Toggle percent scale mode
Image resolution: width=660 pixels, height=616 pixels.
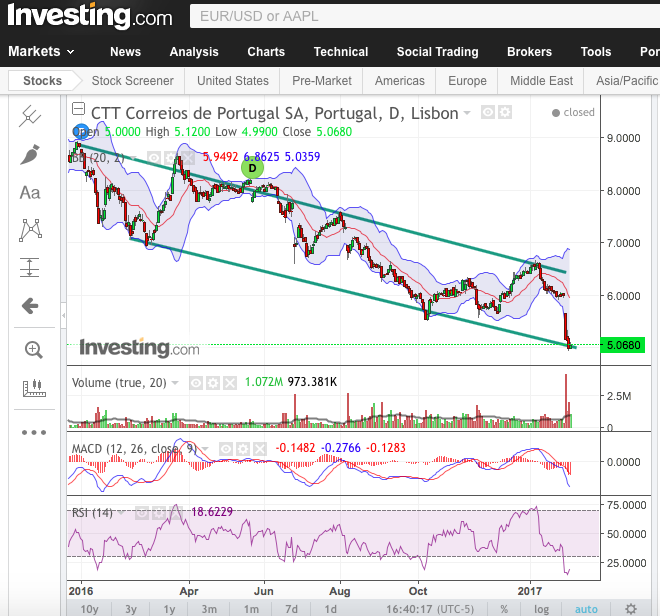[x=504, y=609]
